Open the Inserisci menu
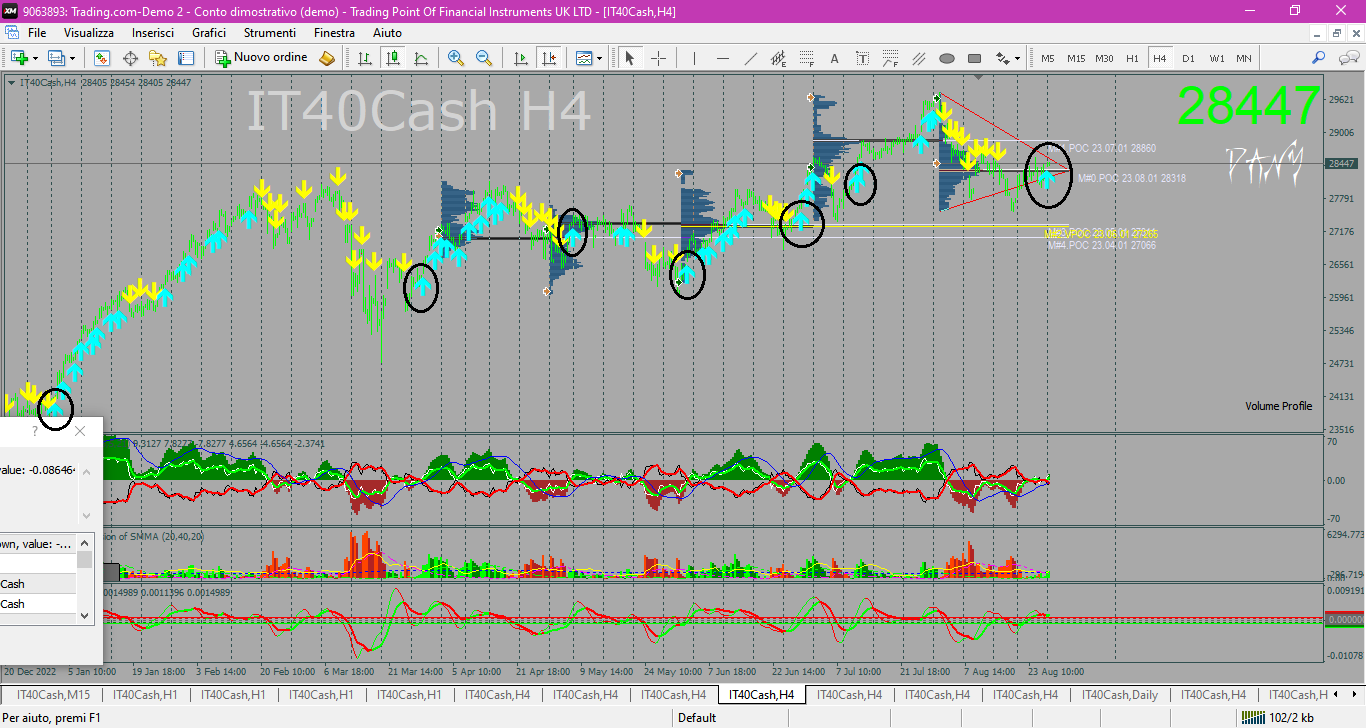1366x728 pixels. click(x=153, y=33)
